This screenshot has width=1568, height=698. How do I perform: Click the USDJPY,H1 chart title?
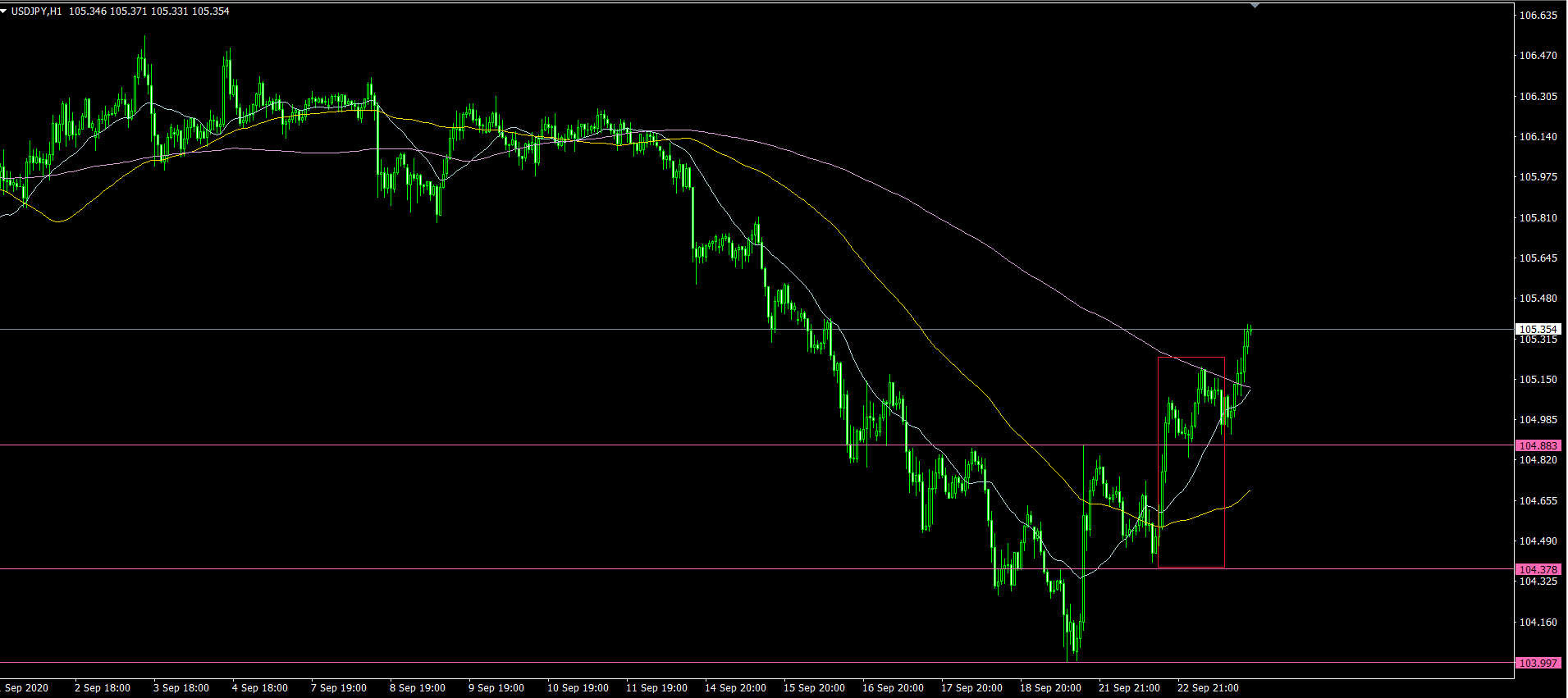click(x=36, y=11)
